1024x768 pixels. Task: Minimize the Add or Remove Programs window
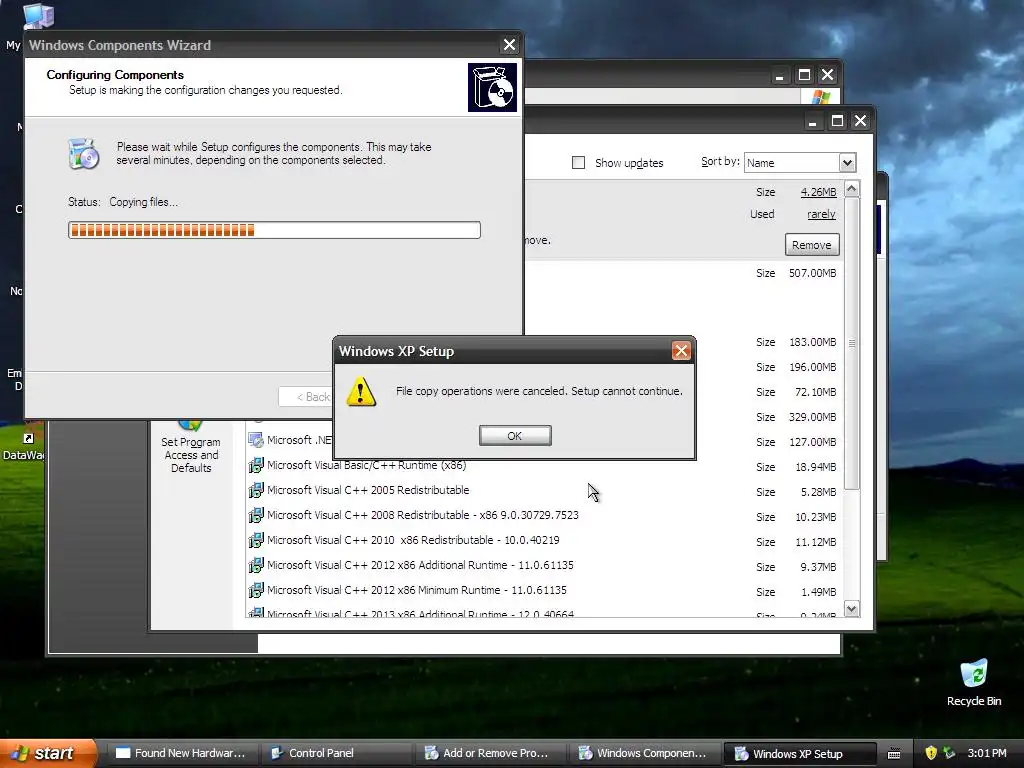click(x=812, y=121)
